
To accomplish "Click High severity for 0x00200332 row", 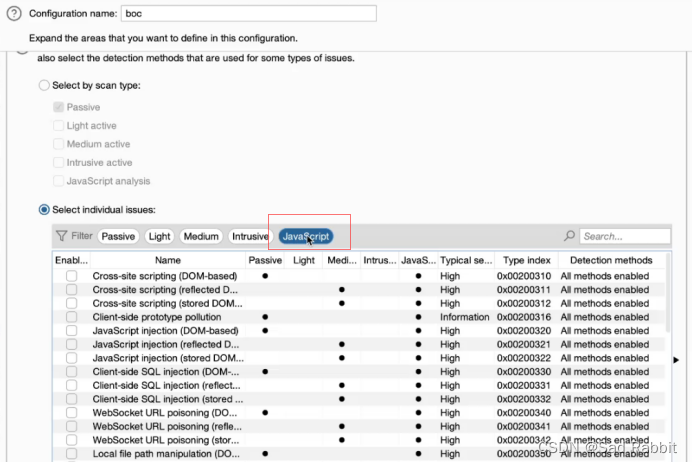I will 450,399.
